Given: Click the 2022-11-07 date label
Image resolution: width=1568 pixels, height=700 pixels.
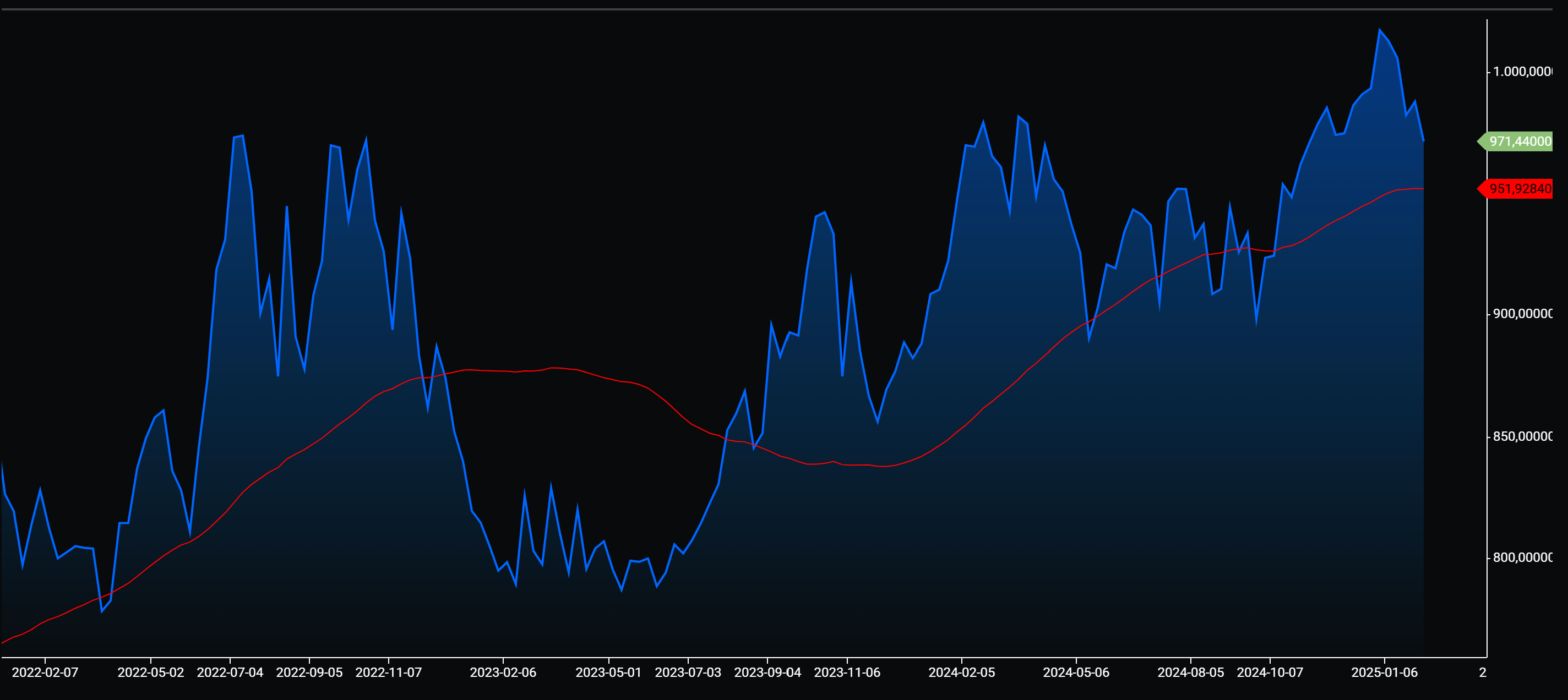Looking at the screenshot, I should (388, 672).
